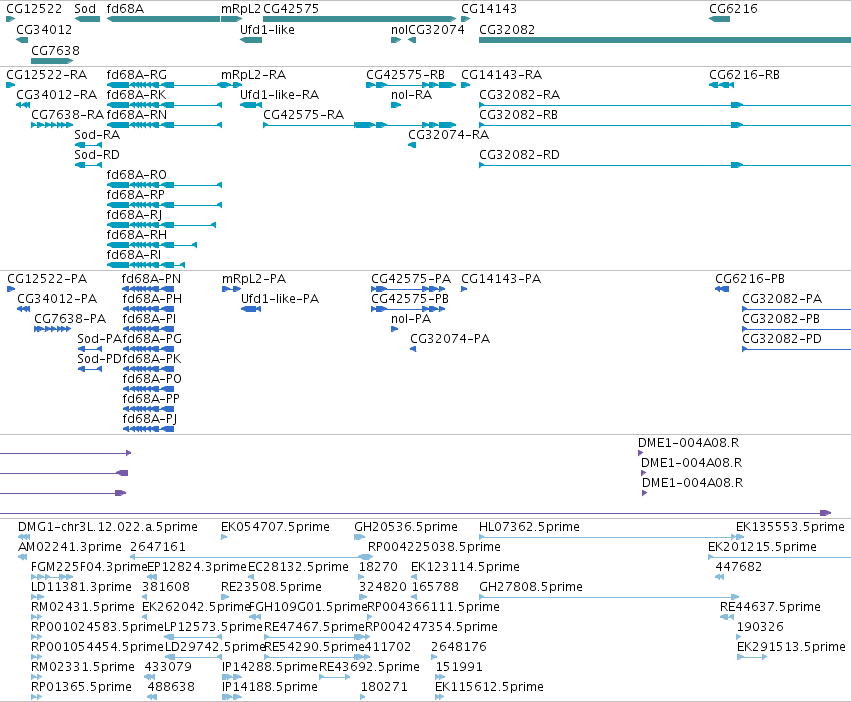Click the EK291513.5prime EST label
The image size is (851, 702).
[791, 647]
